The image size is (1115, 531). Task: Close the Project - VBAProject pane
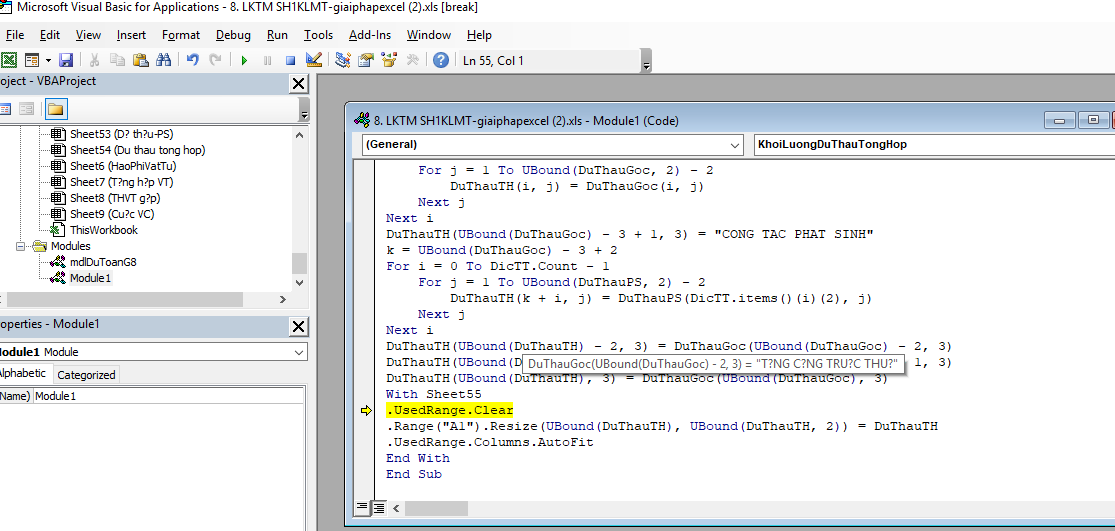299,84
